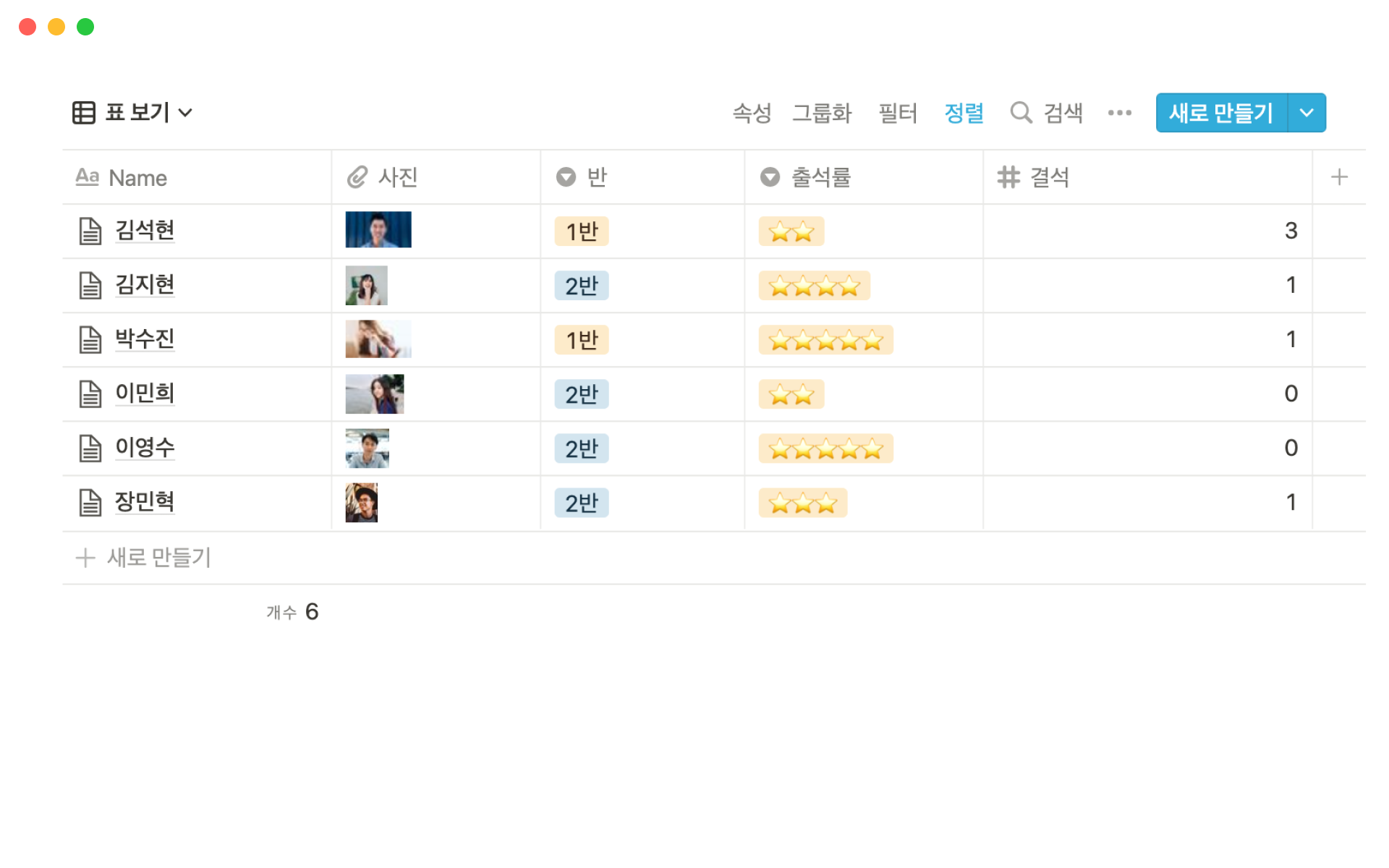Image resolution: width=1389 pixels, height=868 pixels.
Task: Open the 반 select column header
Action: point(597,177)
